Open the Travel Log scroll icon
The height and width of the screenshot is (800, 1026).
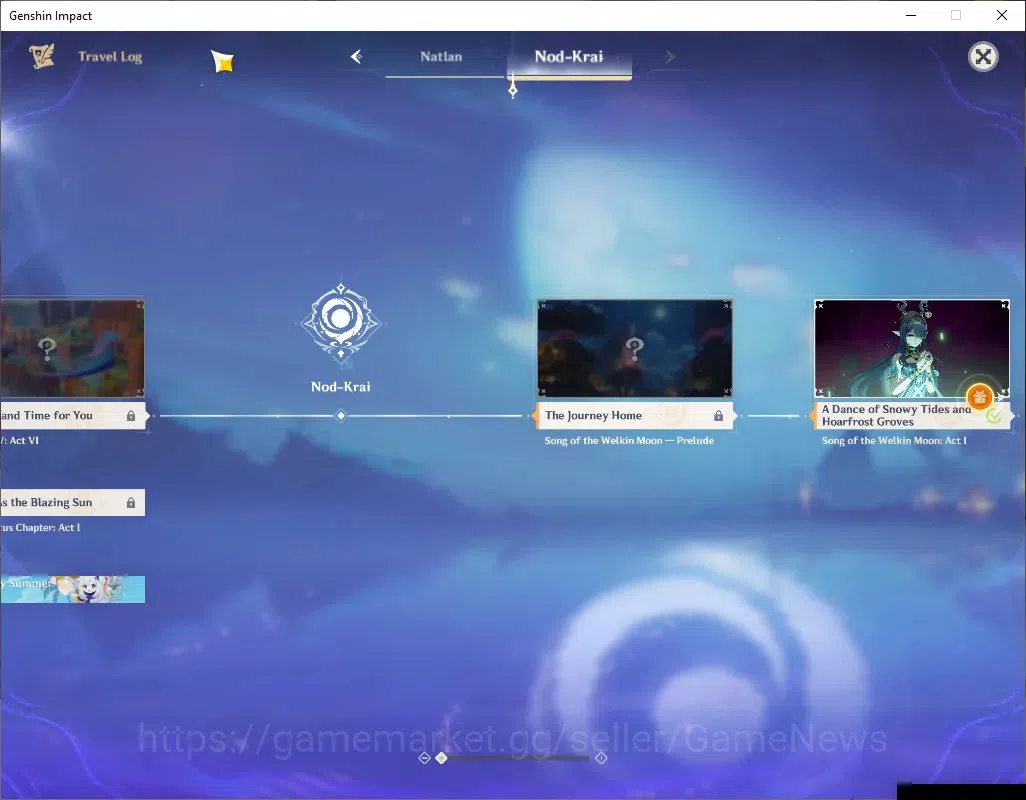(42, 56)
